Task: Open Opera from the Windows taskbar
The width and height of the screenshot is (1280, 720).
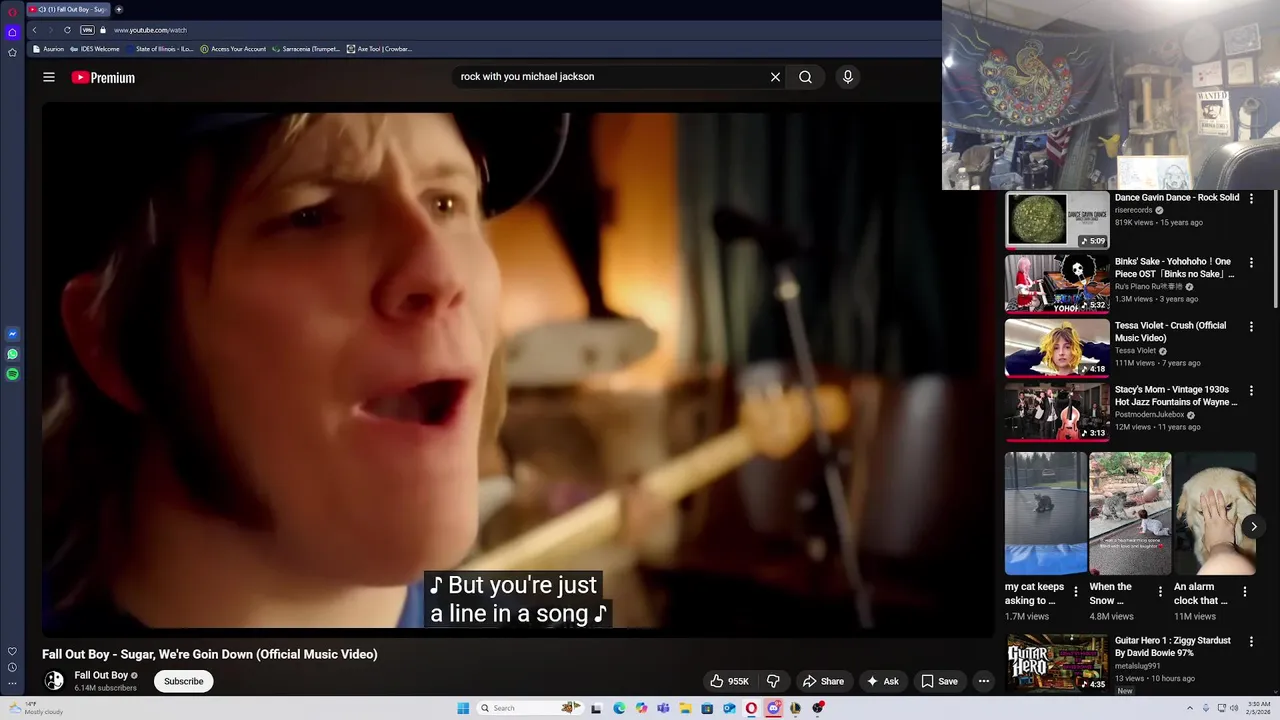Action: tap(751, 708)
